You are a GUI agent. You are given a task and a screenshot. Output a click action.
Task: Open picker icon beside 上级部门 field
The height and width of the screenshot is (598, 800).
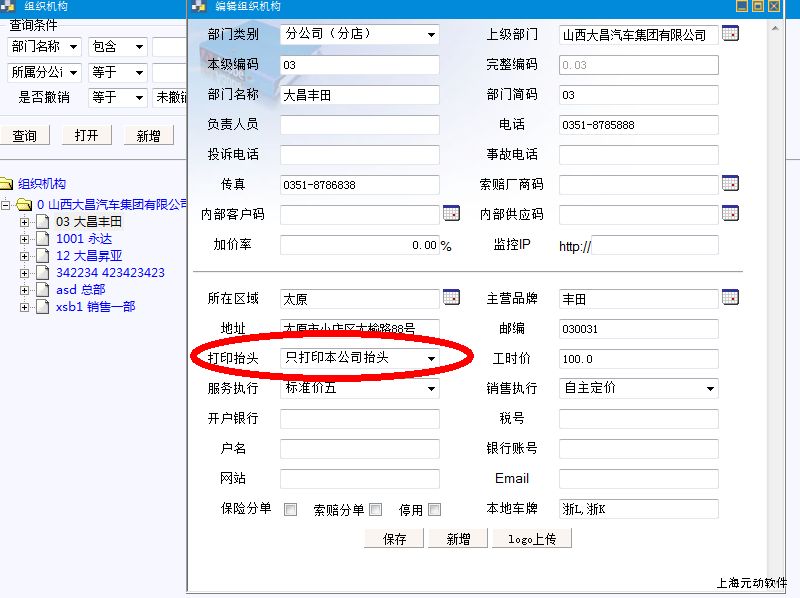[730, 35]
